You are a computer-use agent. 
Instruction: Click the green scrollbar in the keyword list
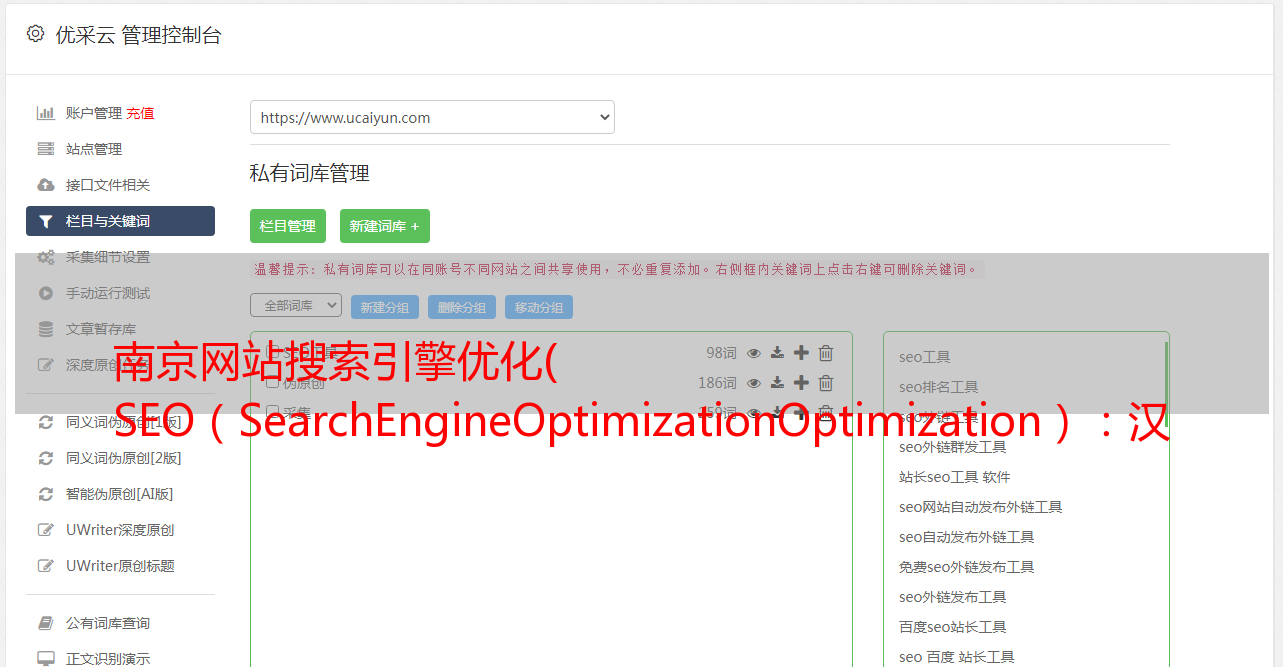pos(1166,385)
